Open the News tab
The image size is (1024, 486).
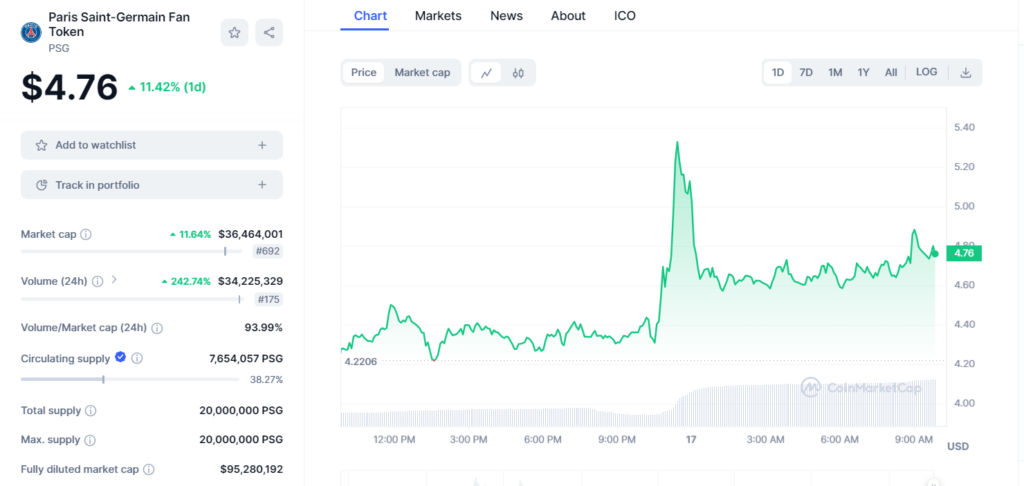tap(507, 16)
